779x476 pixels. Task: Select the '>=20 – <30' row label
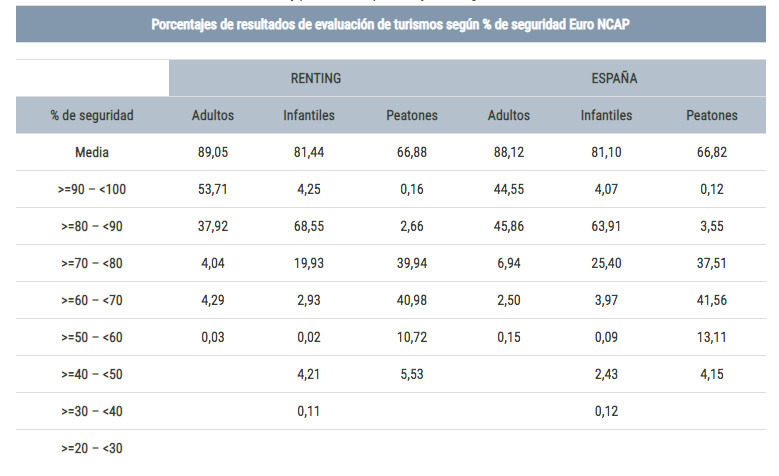(92, 448)
